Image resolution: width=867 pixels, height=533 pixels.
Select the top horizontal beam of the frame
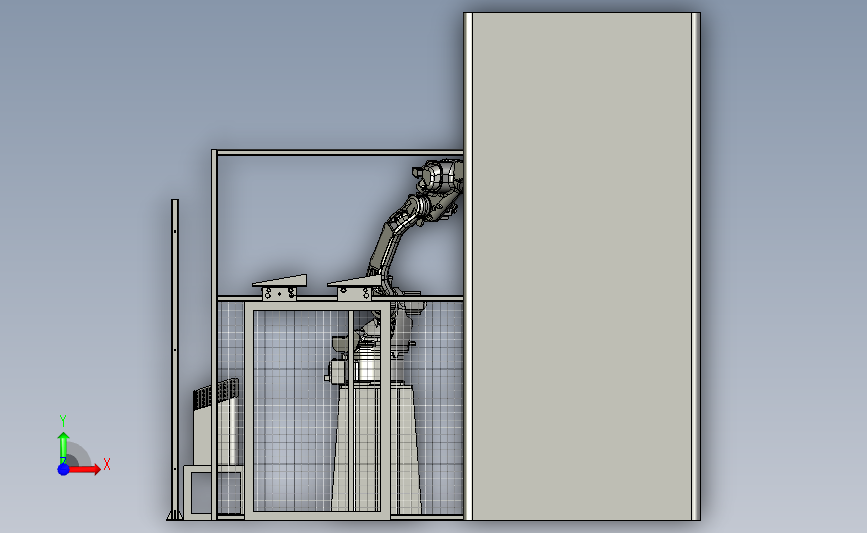pos(338,153)
